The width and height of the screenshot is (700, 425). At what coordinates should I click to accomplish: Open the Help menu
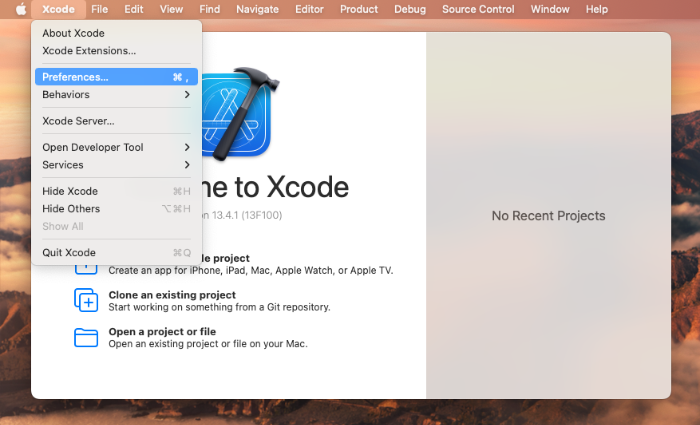pos(596,9)
